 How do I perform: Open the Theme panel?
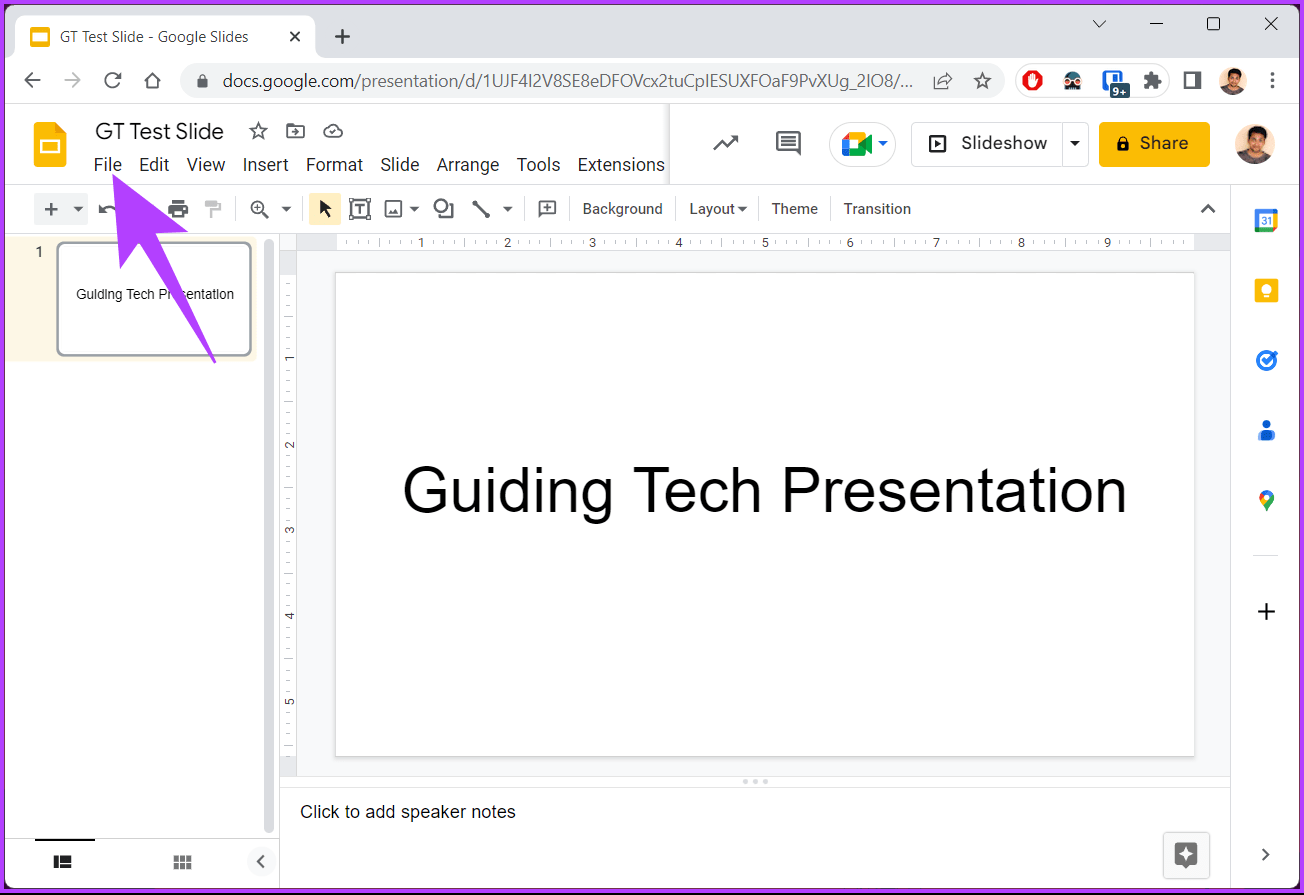pos(794,208)
